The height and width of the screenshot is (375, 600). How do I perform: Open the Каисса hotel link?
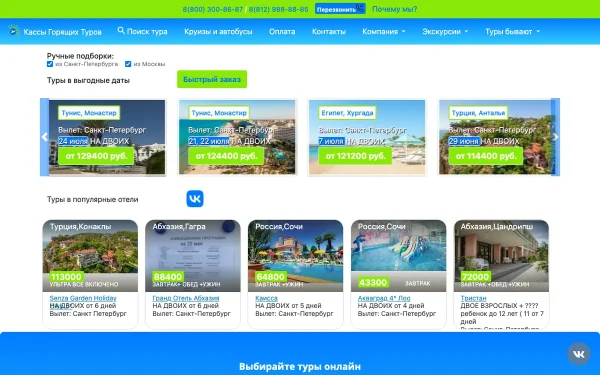(x=266, y=298)
